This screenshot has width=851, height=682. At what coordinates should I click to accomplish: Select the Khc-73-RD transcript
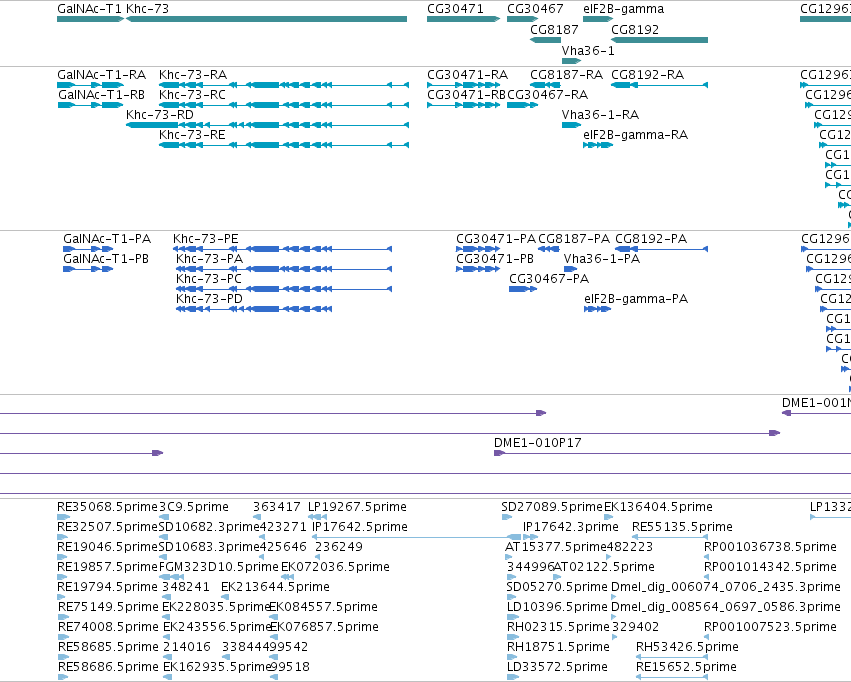[x=268, y=125]
